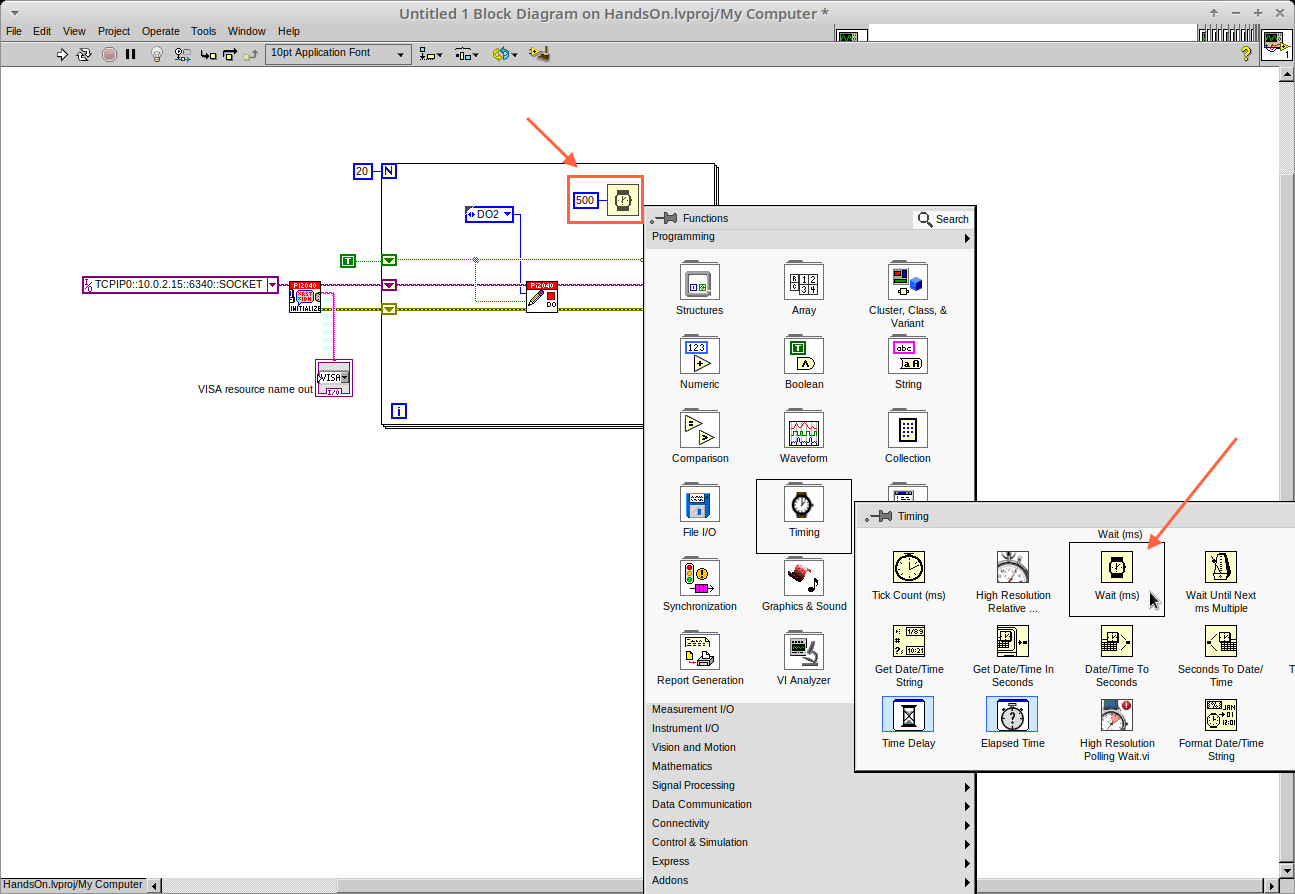Pin the Functions palette thumbtack

point(664,219)
